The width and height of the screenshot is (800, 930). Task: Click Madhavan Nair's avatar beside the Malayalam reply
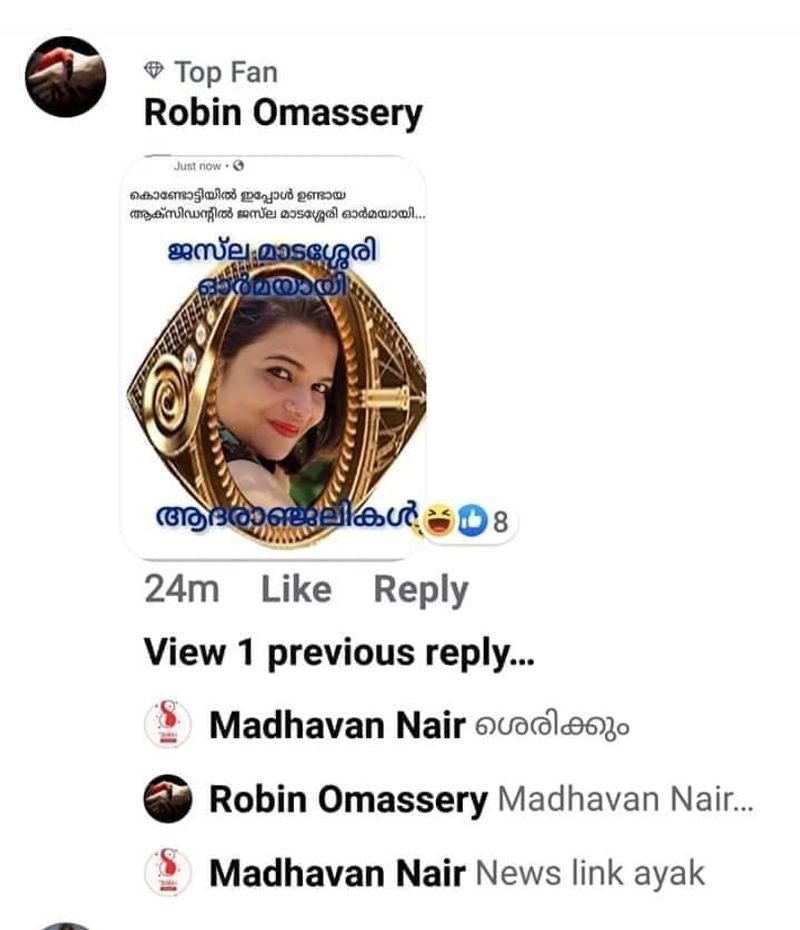tap(167, 723)
